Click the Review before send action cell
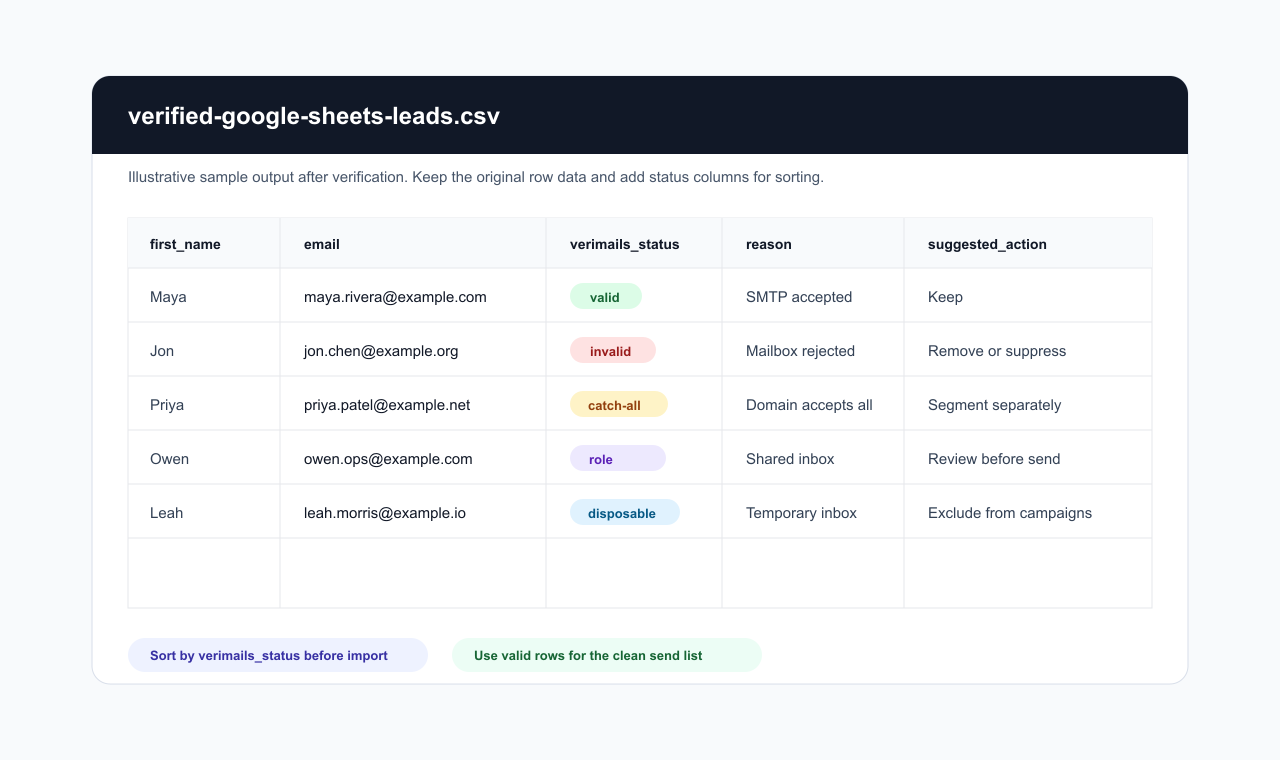The image size is (1280, 760). coord(1028,458)
